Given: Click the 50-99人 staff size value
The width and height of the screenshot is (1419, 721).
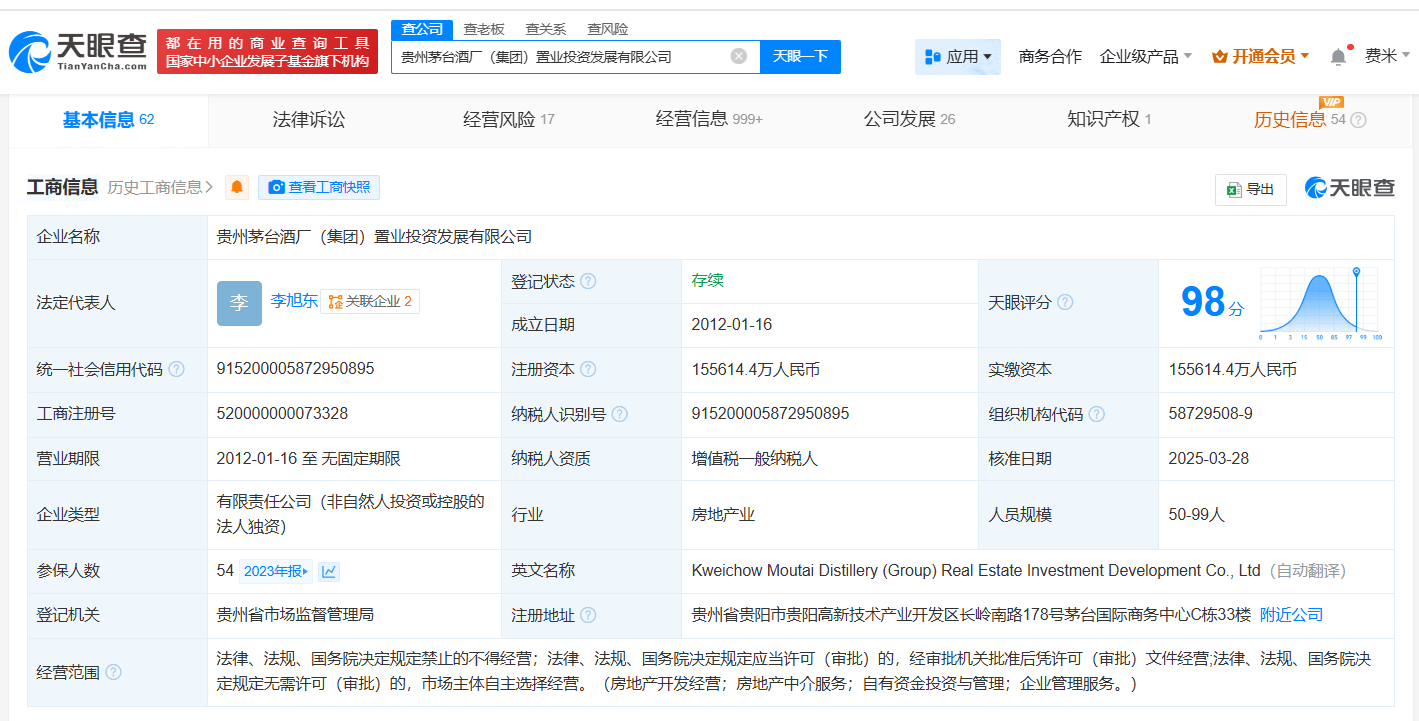Looking at the screenshot, I should [1196, 515].
